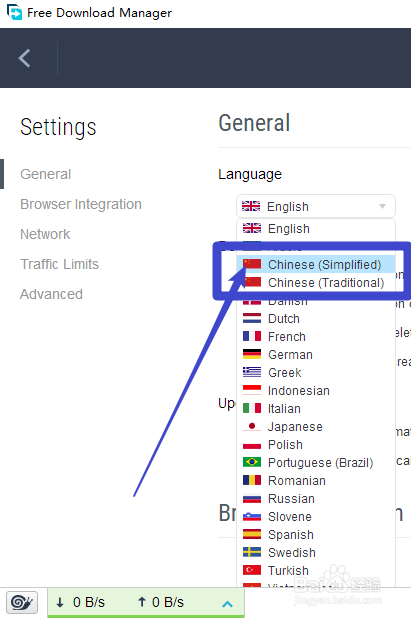
Task: Click the UK flag in the Language combo box
Action: pos(251,206)
